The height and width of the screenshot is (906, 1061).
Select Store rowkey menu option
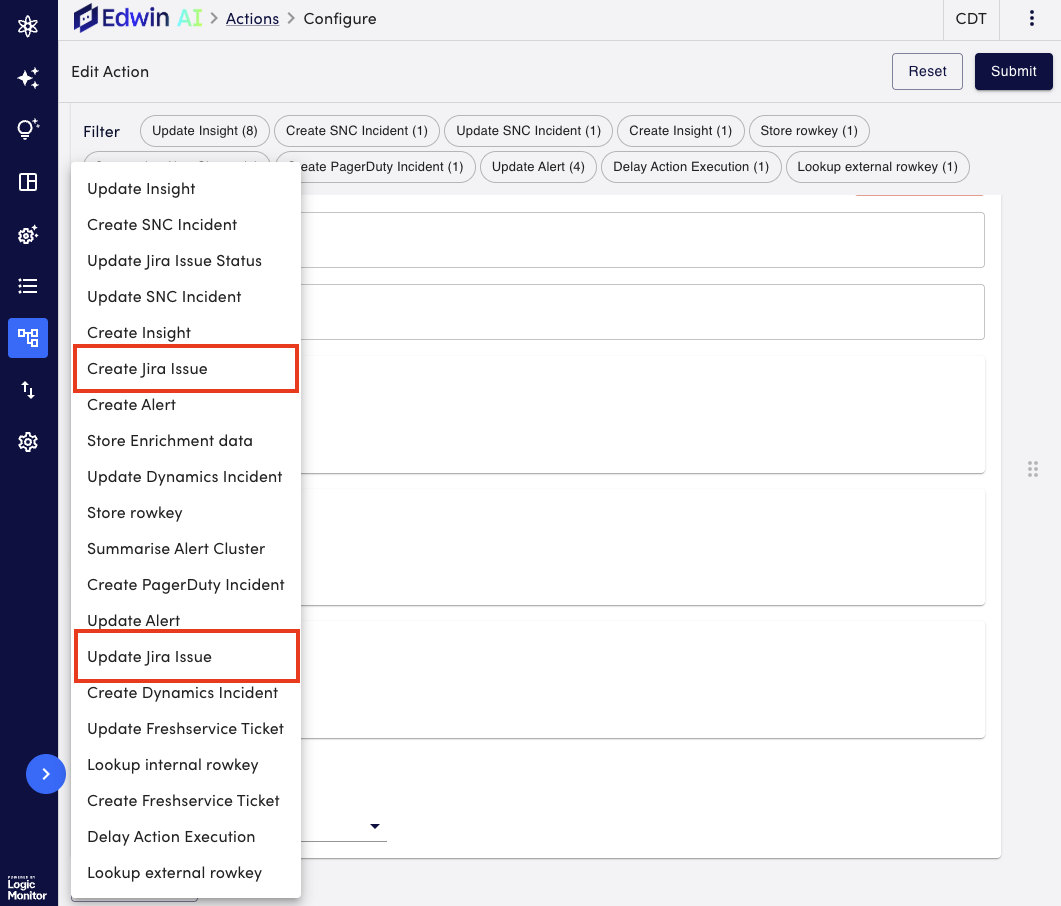[185, 512]
